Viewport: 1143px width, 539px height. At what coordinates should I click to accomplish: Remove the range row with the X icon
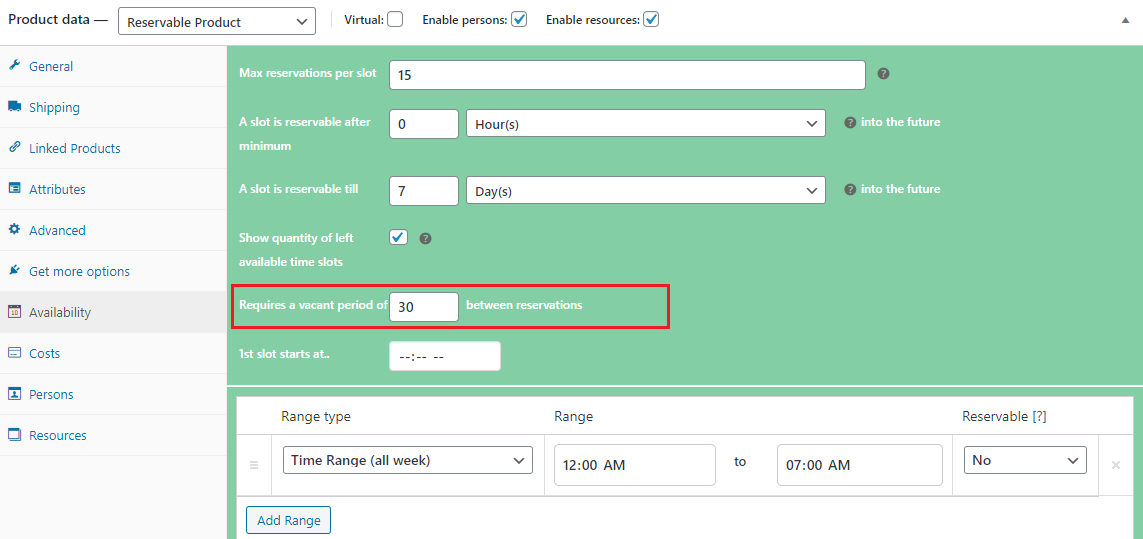(1116, 465)
